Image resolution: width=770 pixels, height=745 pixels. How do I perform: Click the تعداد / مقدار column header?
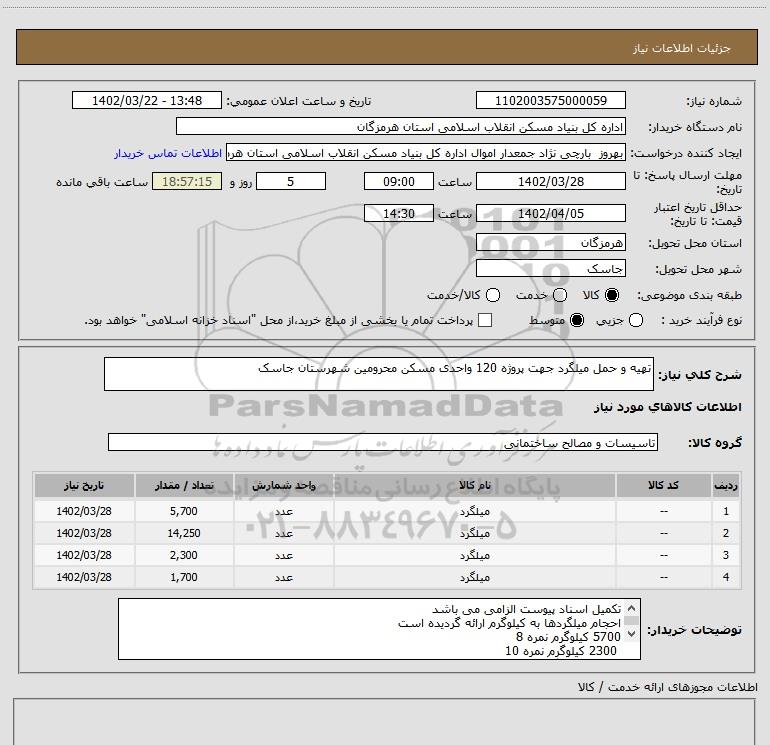click(184, 485)
